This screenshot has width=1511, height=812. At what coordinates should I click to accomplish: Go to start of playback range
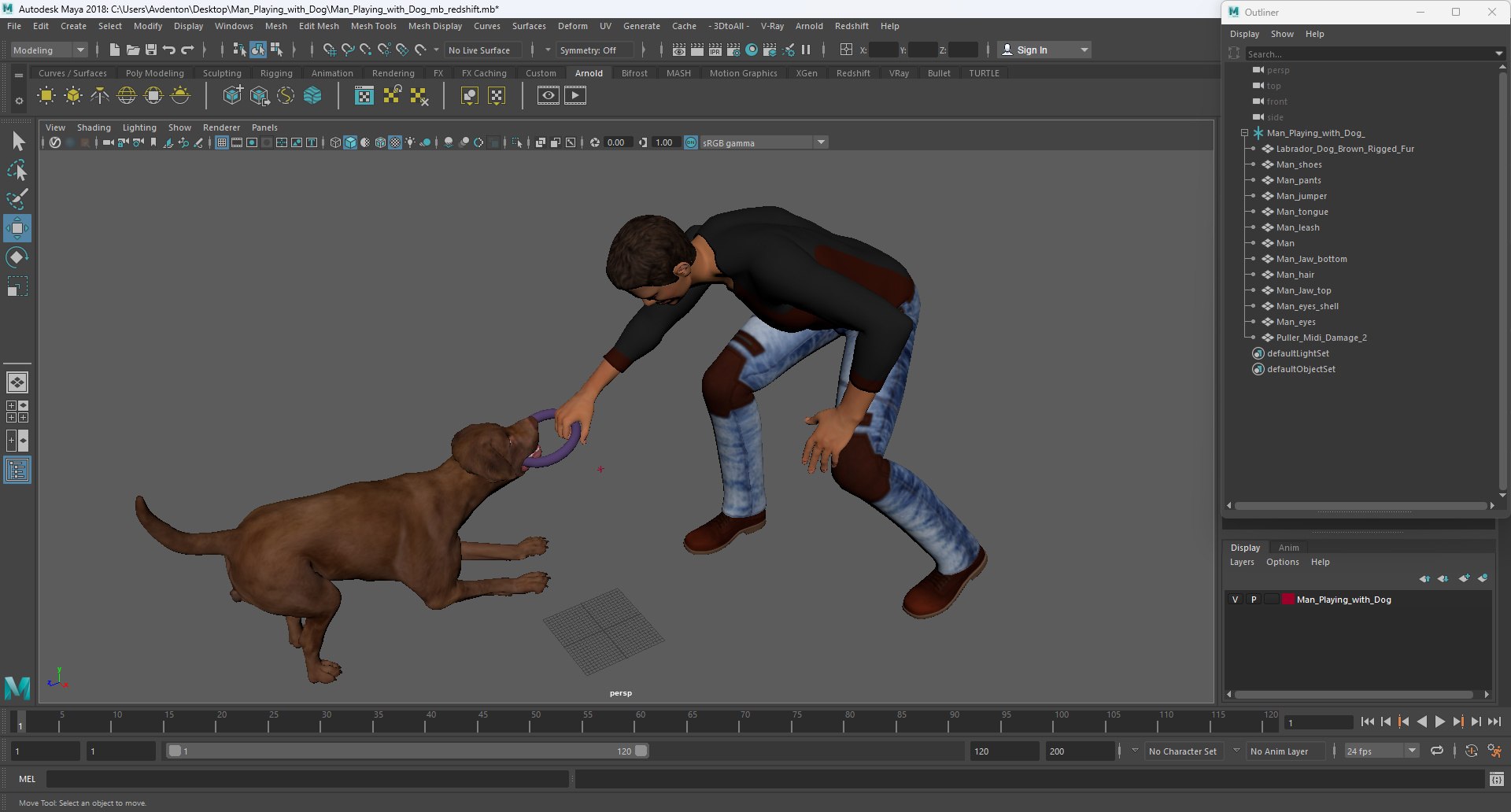[x=1368, y=722]
